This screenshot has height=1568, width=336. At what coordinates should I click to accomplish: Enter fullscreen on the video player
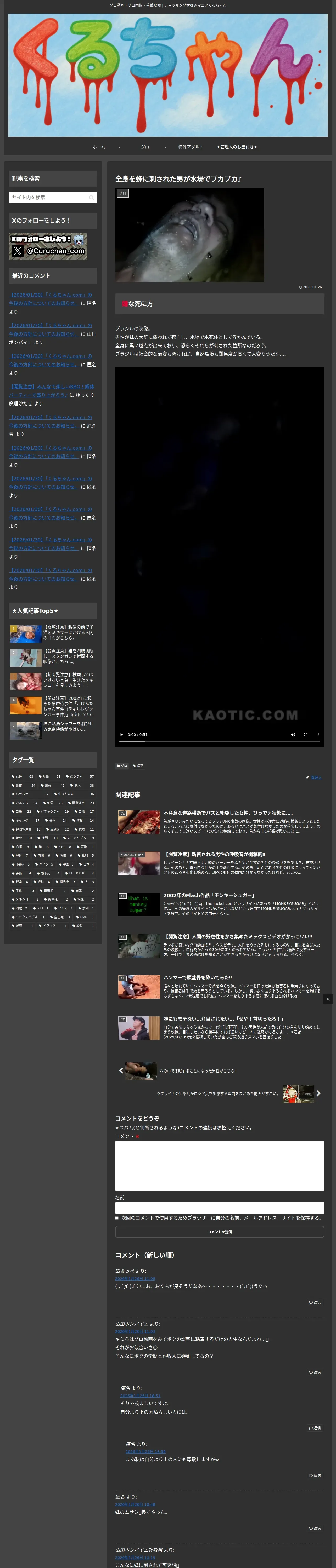305,734
